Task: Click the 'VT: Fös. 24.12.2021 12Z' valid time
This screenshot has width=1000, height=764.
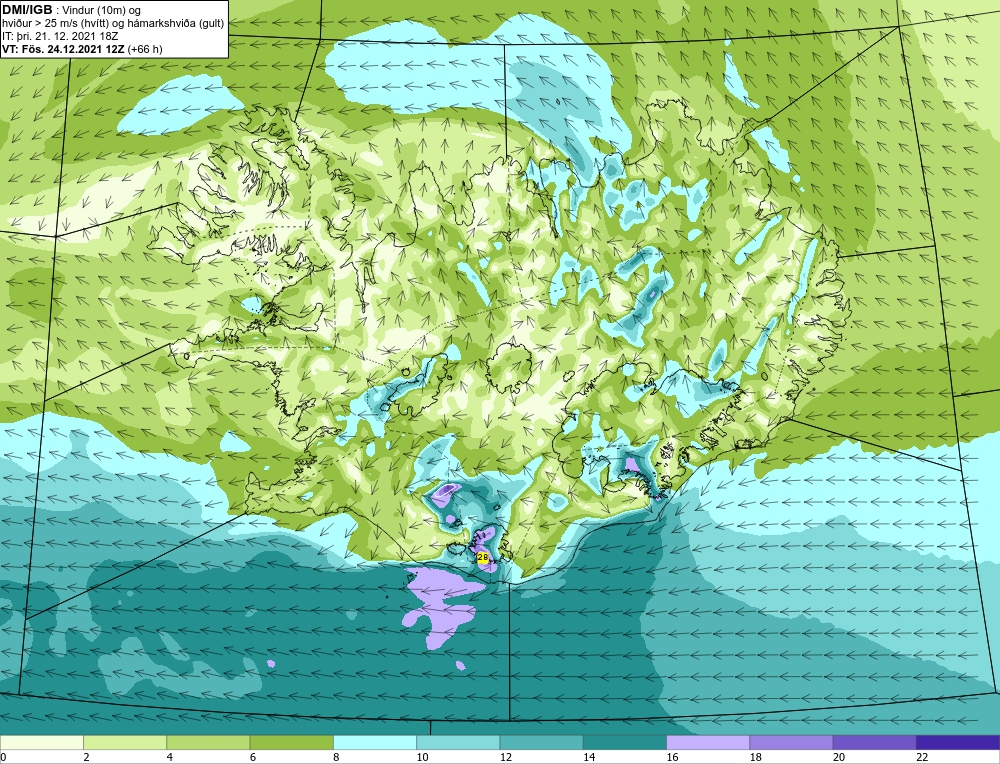Action: click(x=64, y=49)
